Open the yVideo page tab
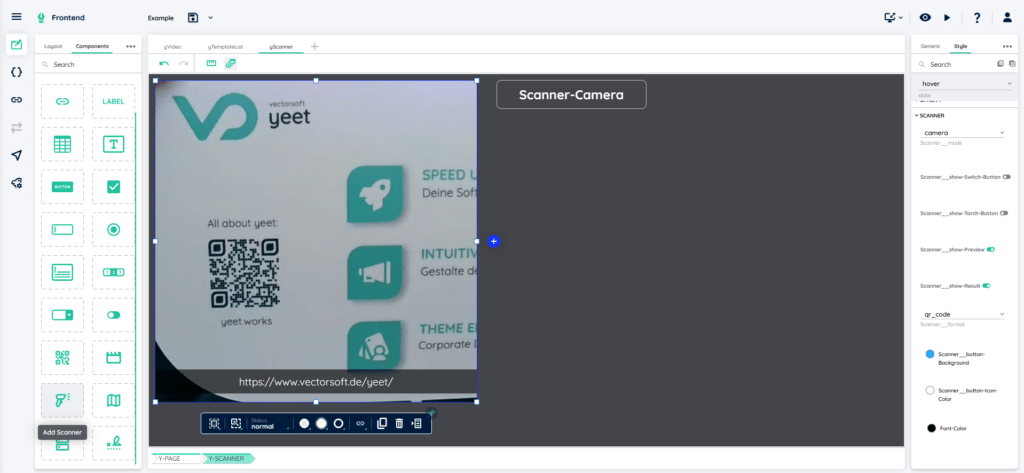Image resolution: width=1024 pixels, height=473 pixels. 172,47
